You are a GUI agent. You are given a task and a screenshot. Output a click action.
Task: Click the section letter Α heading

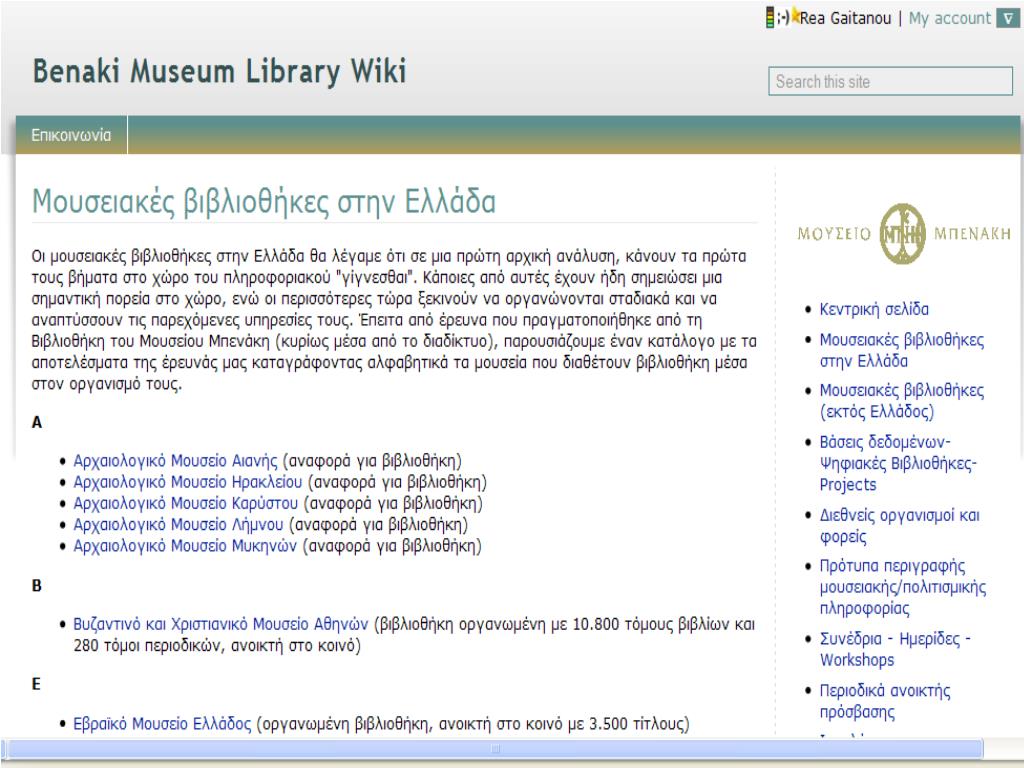[x=37, y=423]
